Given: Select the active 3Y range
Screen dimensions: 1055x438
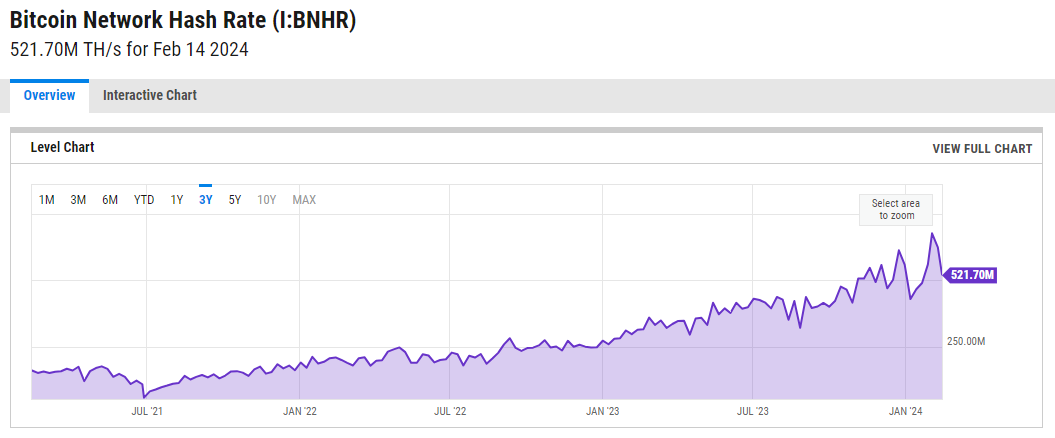Looking at the screenshot, I should (206, 200).
